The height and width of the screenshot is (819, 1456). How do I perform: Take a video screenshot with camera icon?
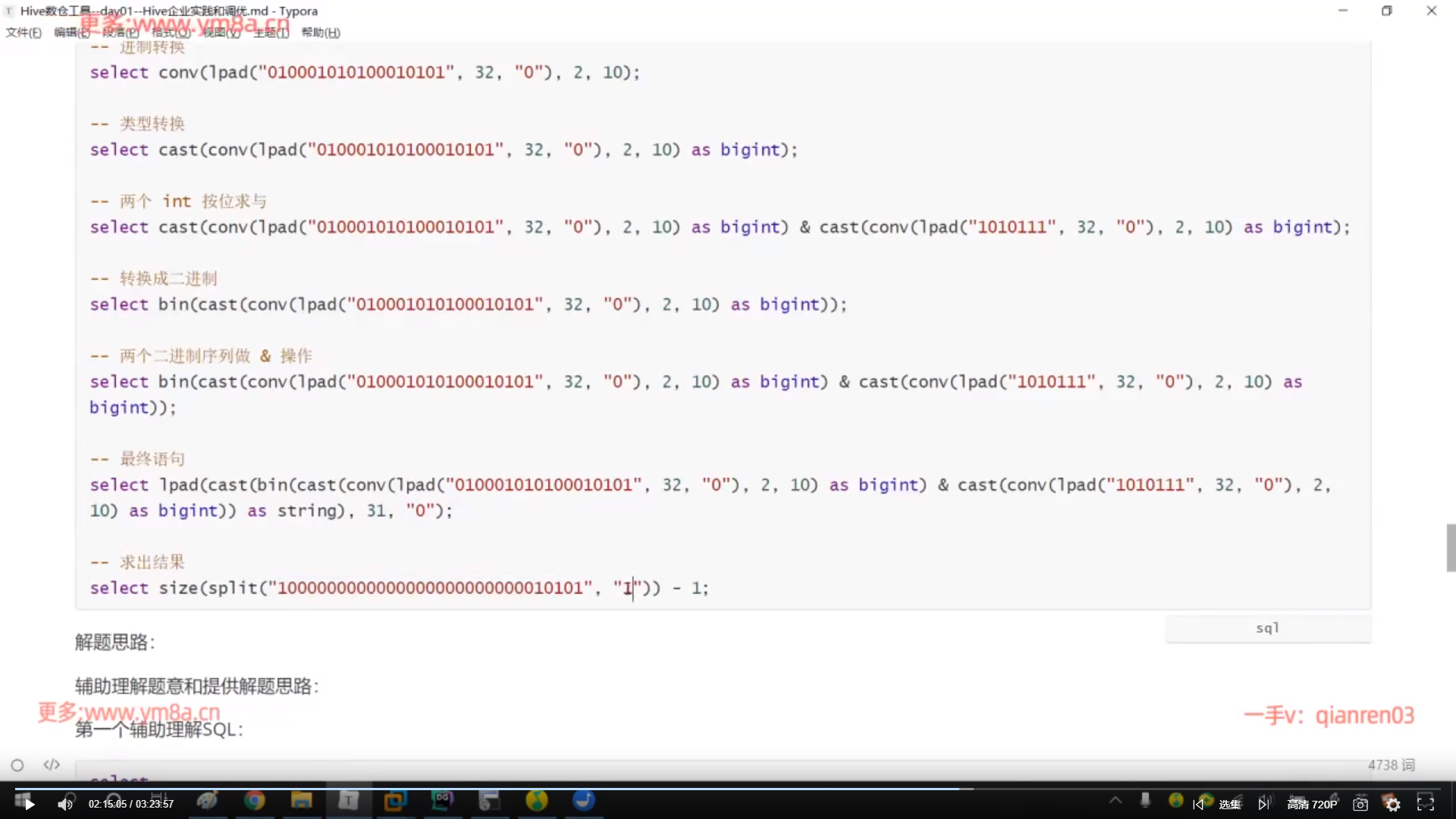click(1360, 805)
